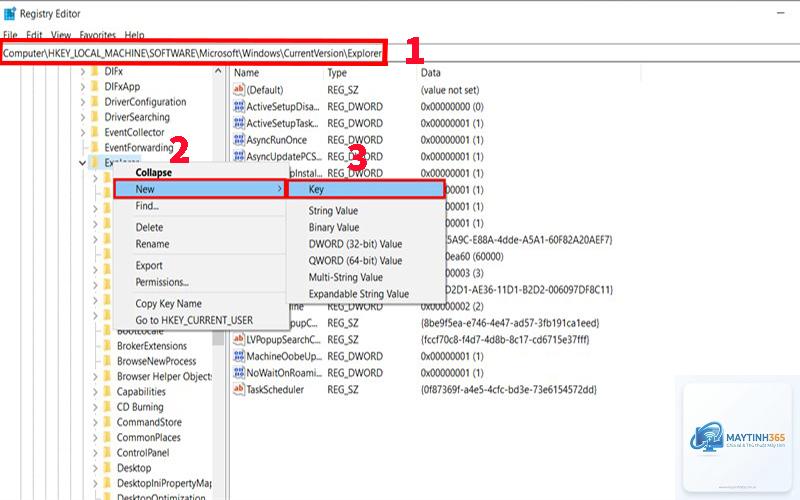The image size is (800, 500).
Task: Expand the DriverSearching tree node
Action: (x=83, y=118)
